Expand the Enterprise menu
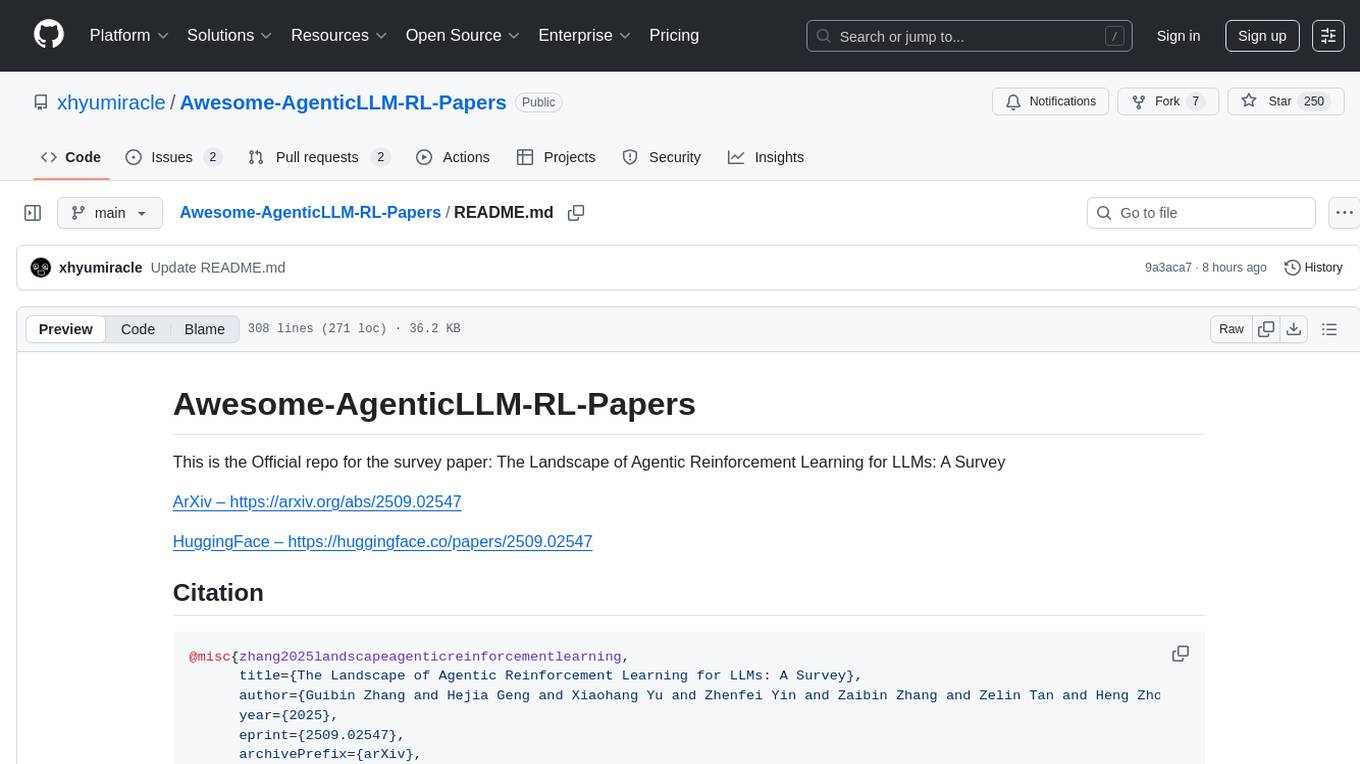This screenshot has width=1360, height=764. point(584,35)
